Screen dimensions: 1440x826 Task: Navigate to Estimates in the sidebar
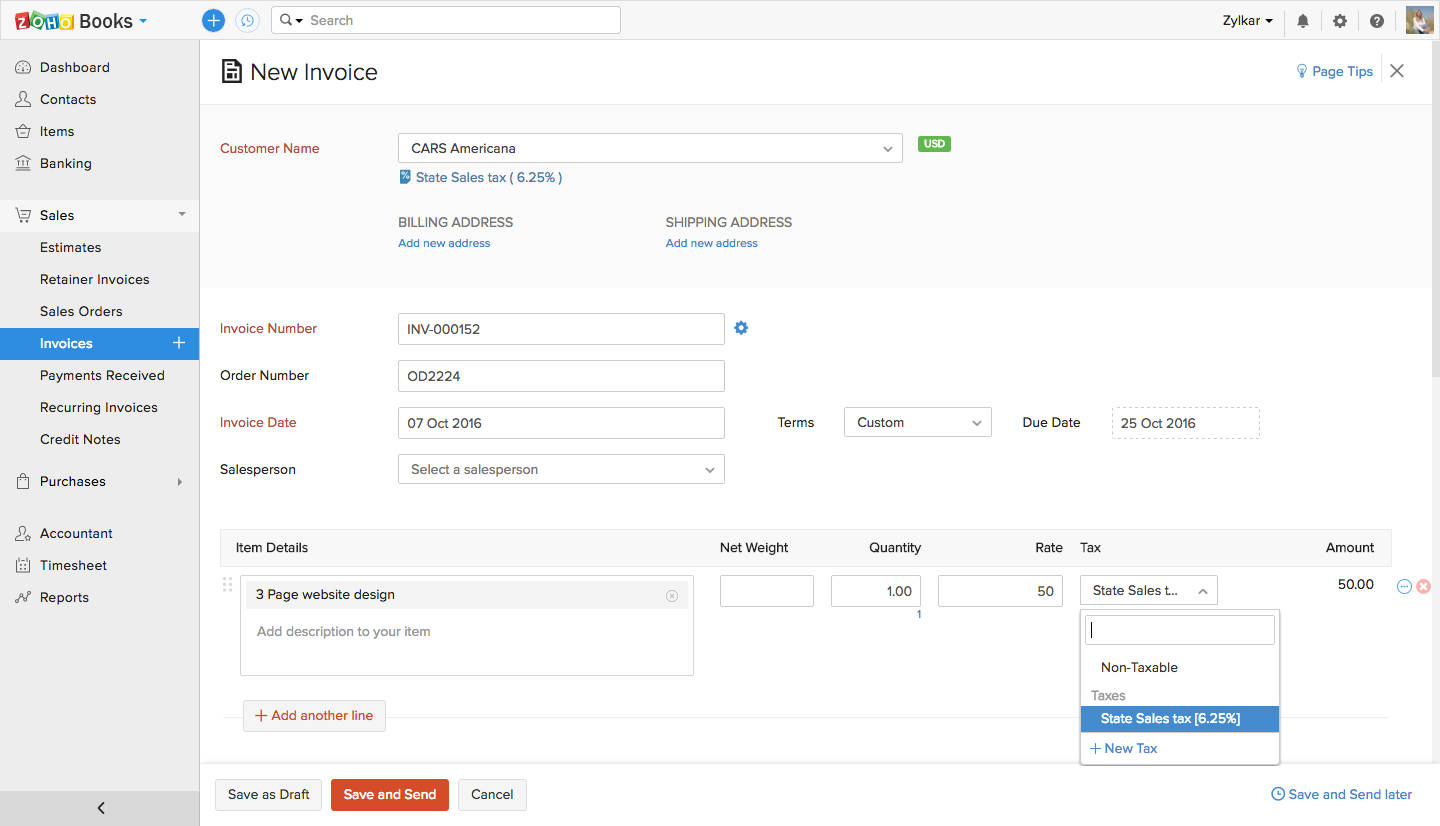(70, 247)
